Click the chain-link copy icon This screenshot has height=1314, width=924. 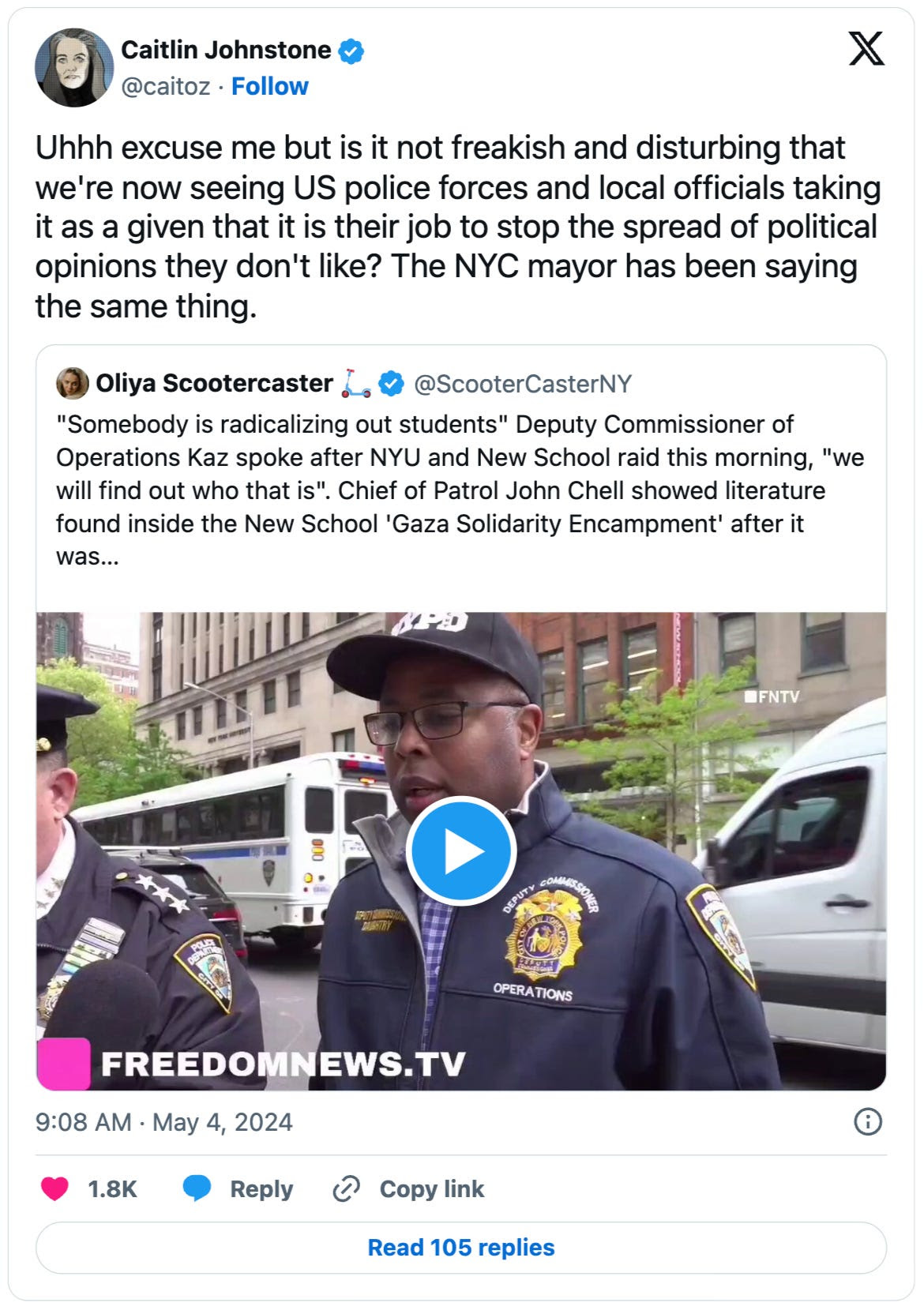click(x=346, y=1188)
